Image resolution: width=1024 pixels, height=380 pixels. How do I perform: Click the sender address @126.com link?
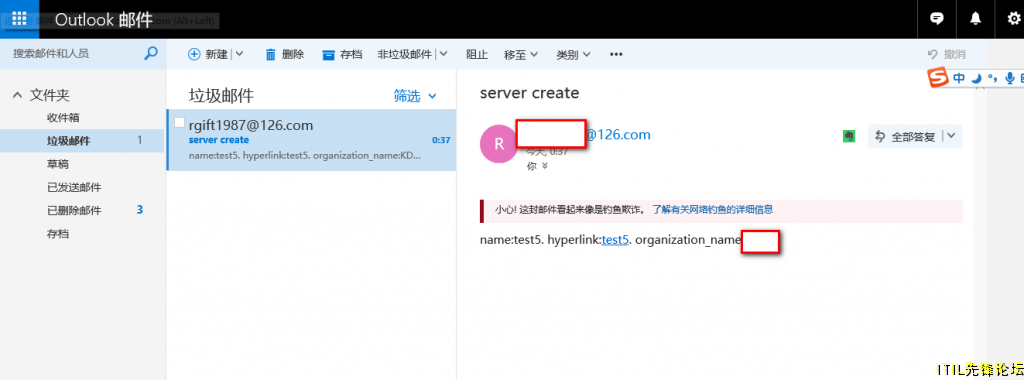click(x=618, y=135)
